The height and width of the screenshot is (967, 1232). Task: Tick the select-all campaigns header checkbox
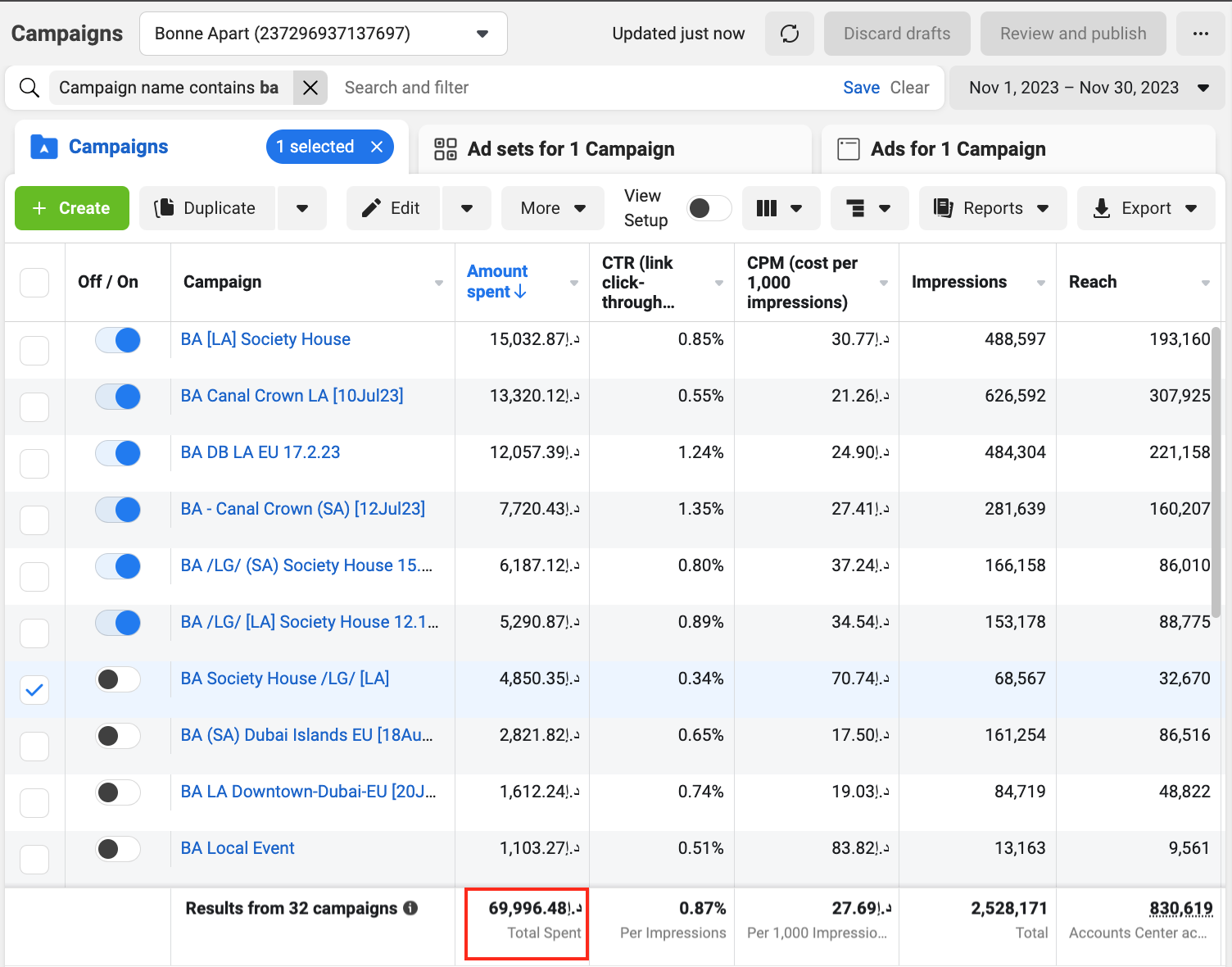coord(34,283)
